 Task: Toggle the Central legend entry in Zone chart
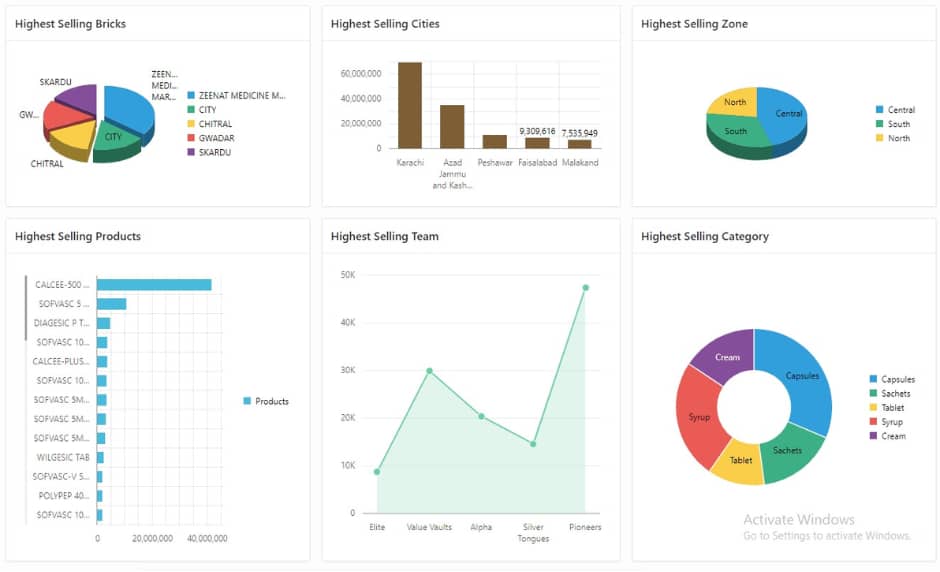[900, 110]
